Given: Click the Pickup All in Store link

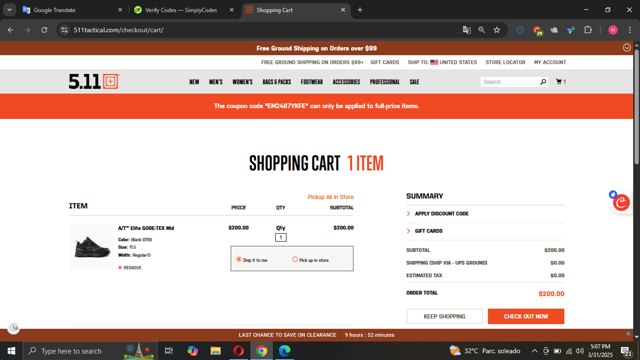Looking at the screenshot, I should (331, 197).
